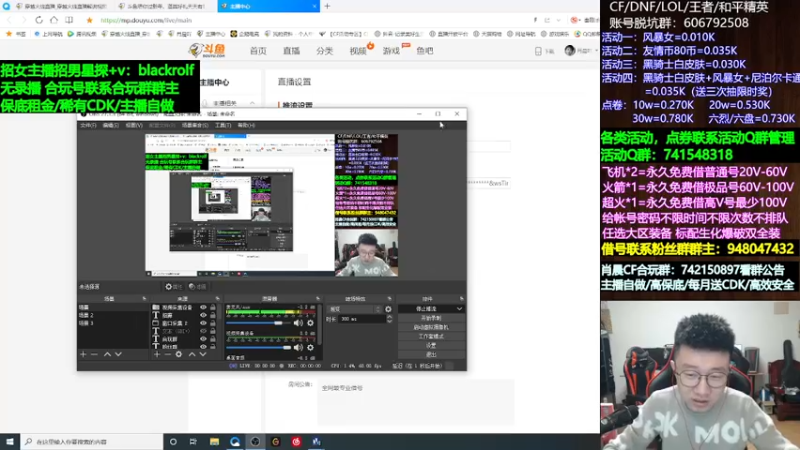Viewport: 800px width, 450px height.
Task: Click the start virtual camera button
Action: click(x=431, y=327)
